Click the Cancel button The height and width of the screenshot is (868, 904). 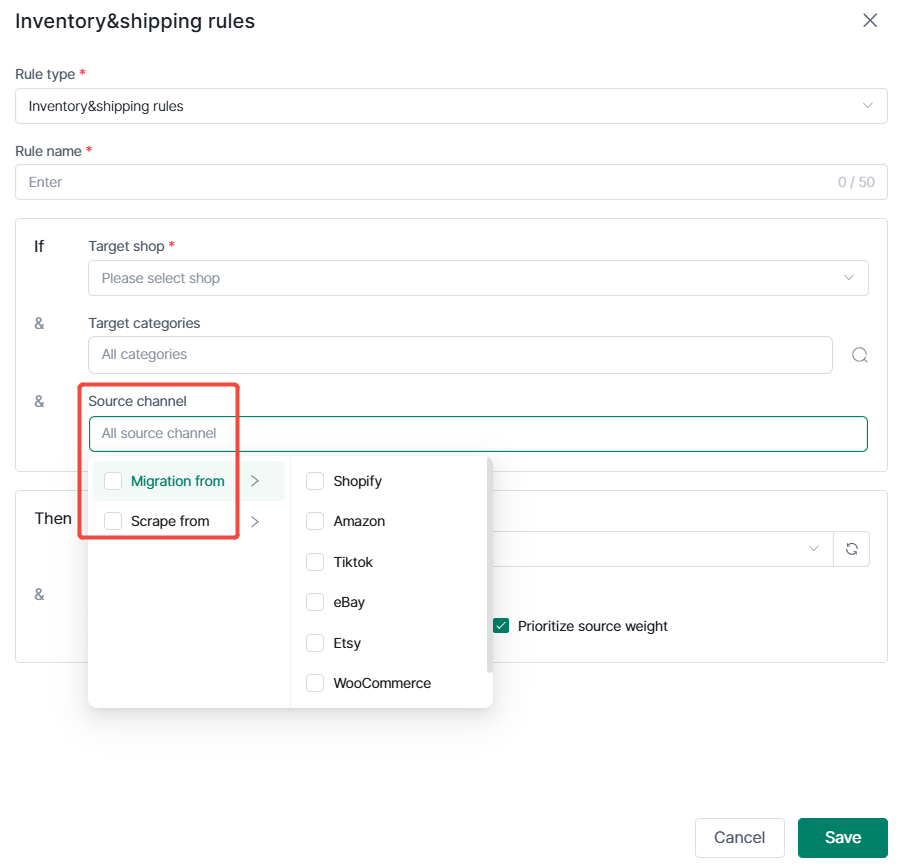[x=740, y=837]
